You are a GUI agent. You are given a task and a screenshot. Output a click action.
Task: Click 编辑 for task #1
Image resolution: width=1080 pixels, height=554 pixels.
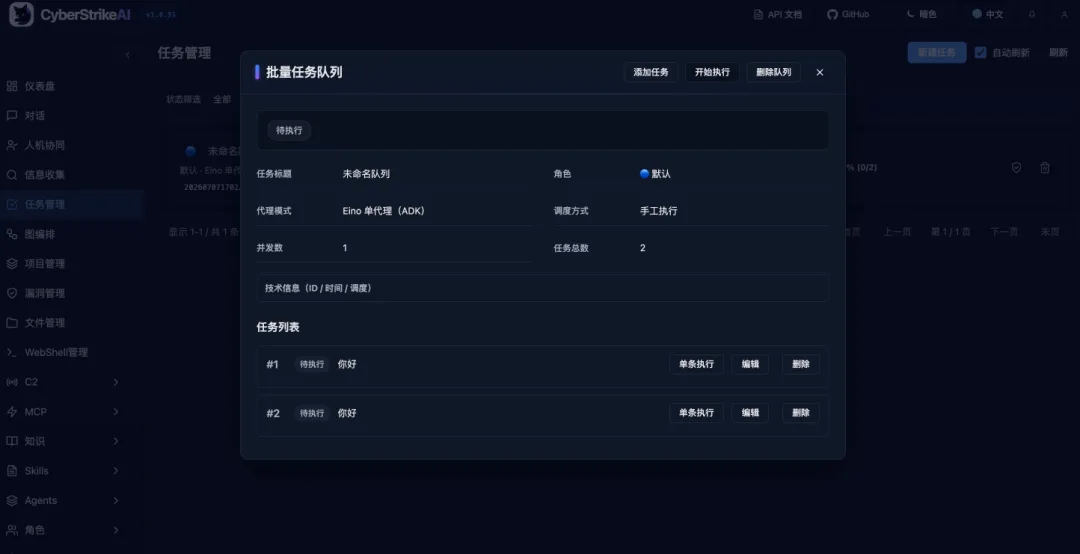[x=750, y=364]
